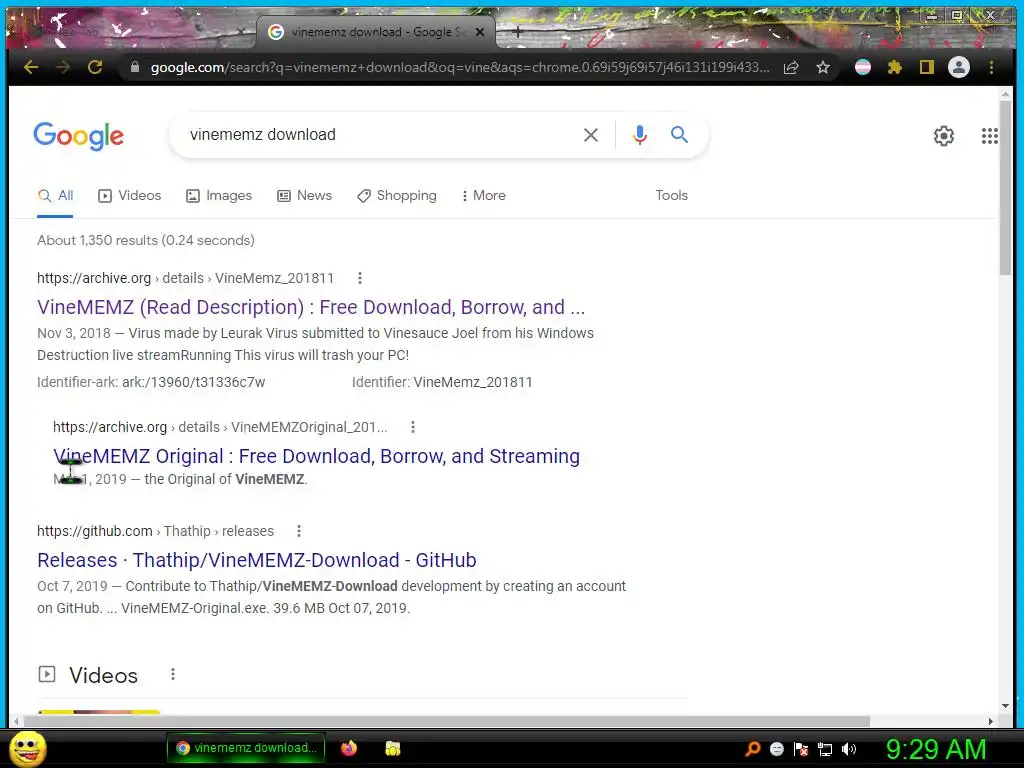Click the About 1,350 results text
Screen dimensions: 1024x768
tap(146, 240)
